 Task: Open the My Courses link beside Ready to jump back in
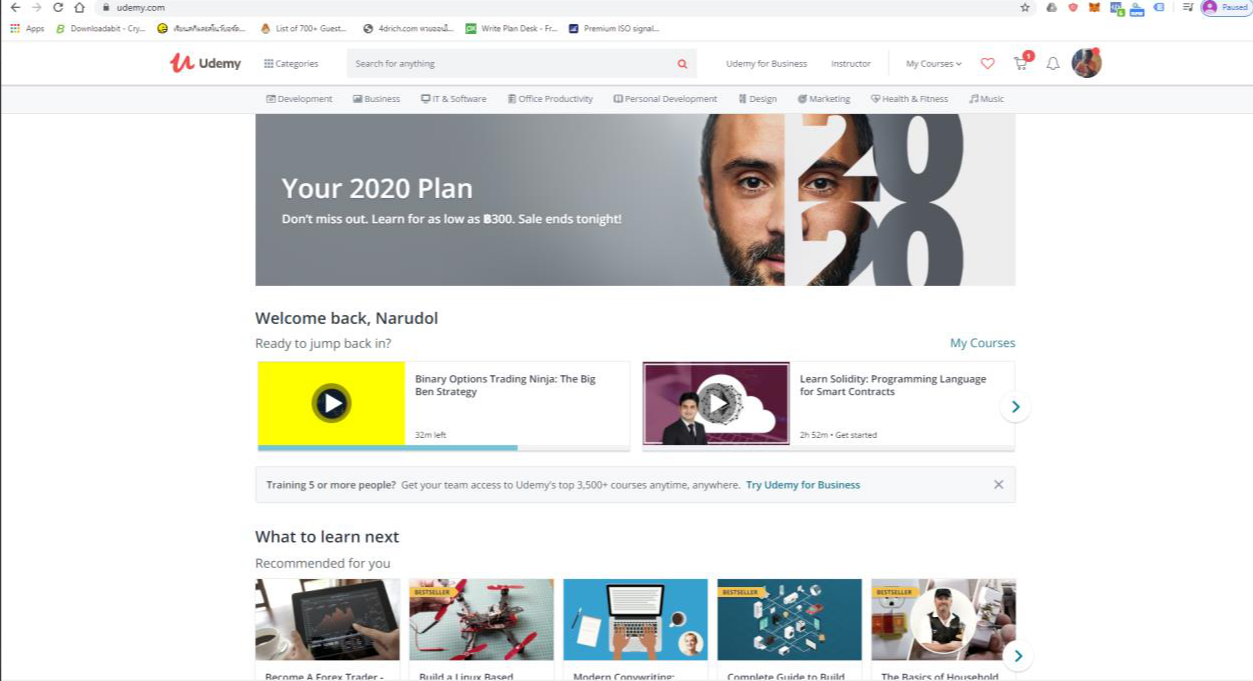(982, 343)
